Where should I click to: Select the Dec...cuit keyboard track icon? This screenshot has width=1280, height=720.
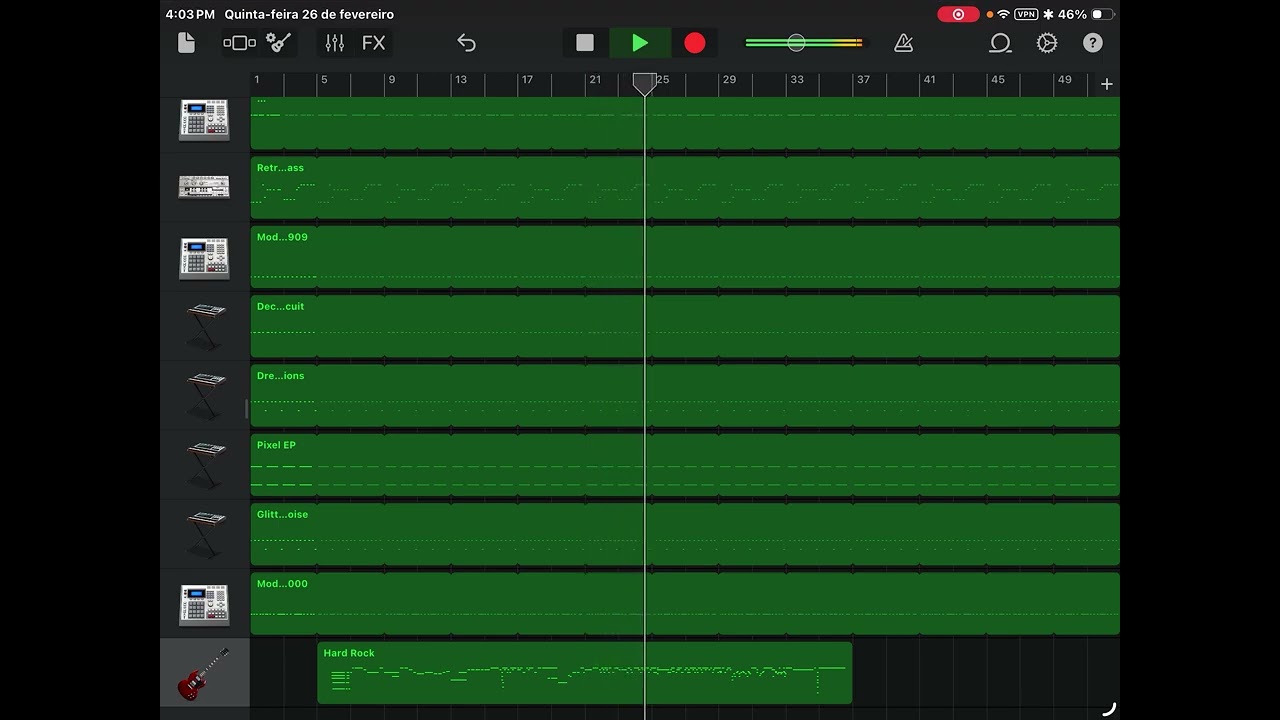point(205,327)
